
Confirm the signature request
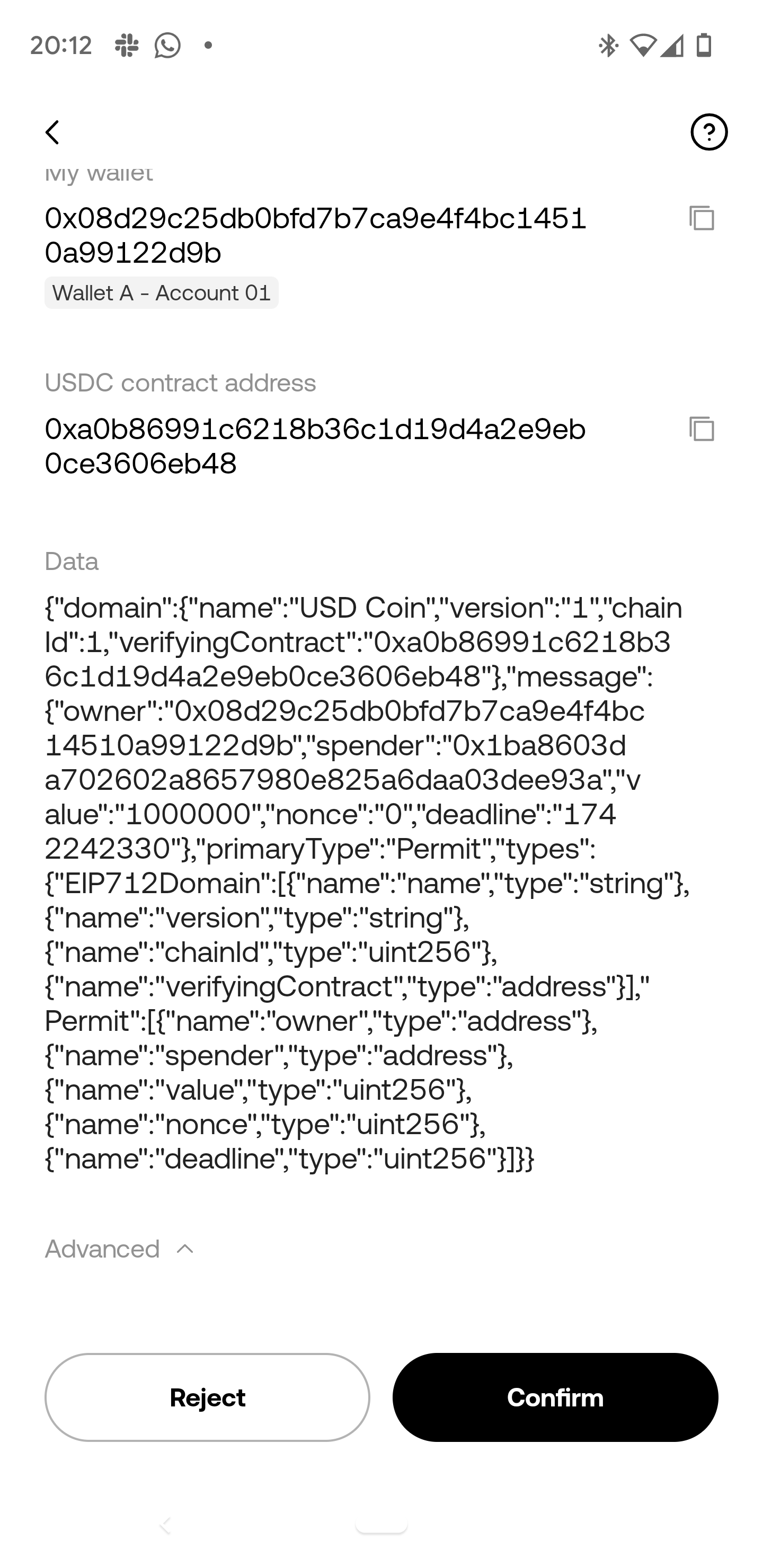click(x=555, y=1397)
